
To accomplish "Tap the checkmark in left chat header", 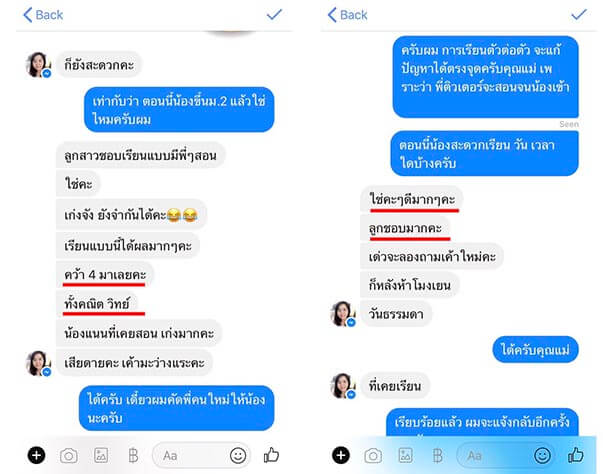I will [x=274, y=15].
